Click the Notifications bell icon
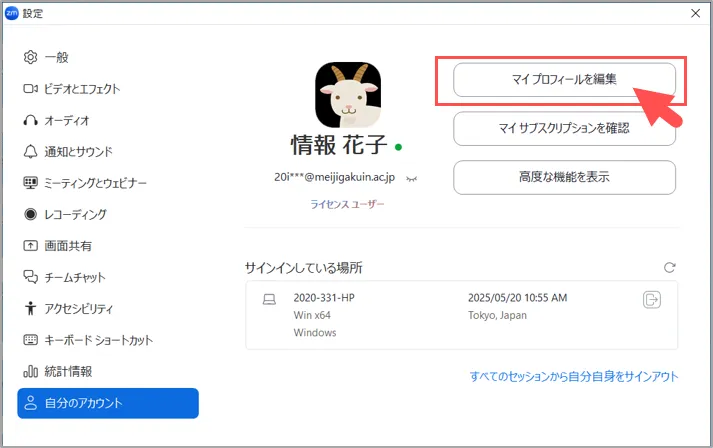 point(30,151)
